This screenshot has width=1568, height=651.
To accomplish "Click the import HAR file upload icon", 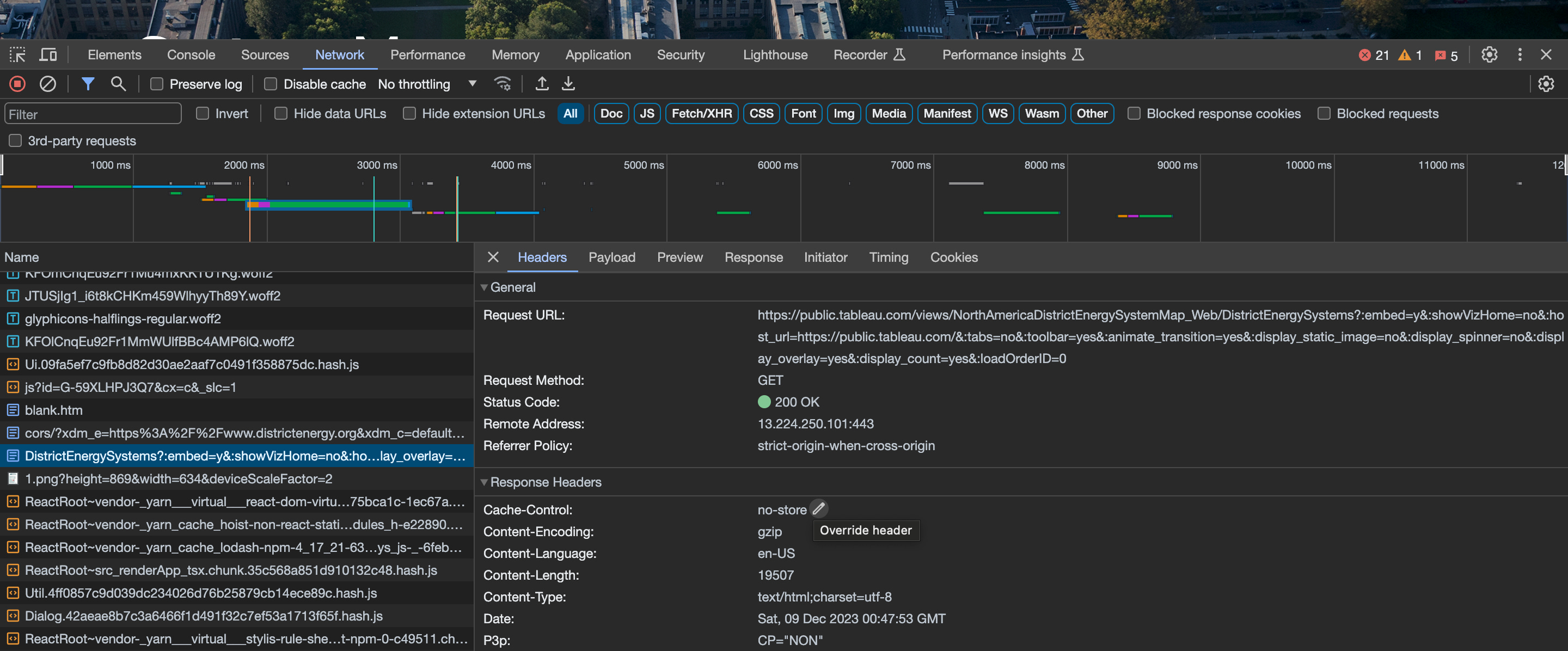I will pyautogui.click(x=541, y=84).
